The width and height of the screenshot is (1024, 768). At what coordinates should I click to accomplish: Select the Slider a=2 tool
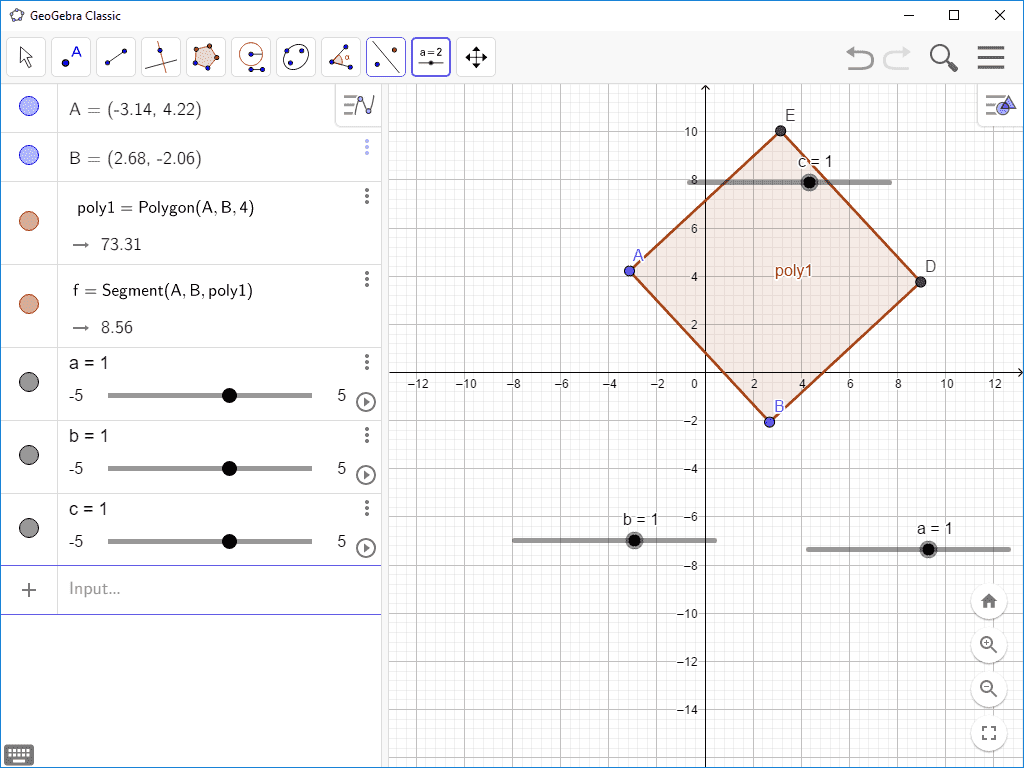[431, 57]
